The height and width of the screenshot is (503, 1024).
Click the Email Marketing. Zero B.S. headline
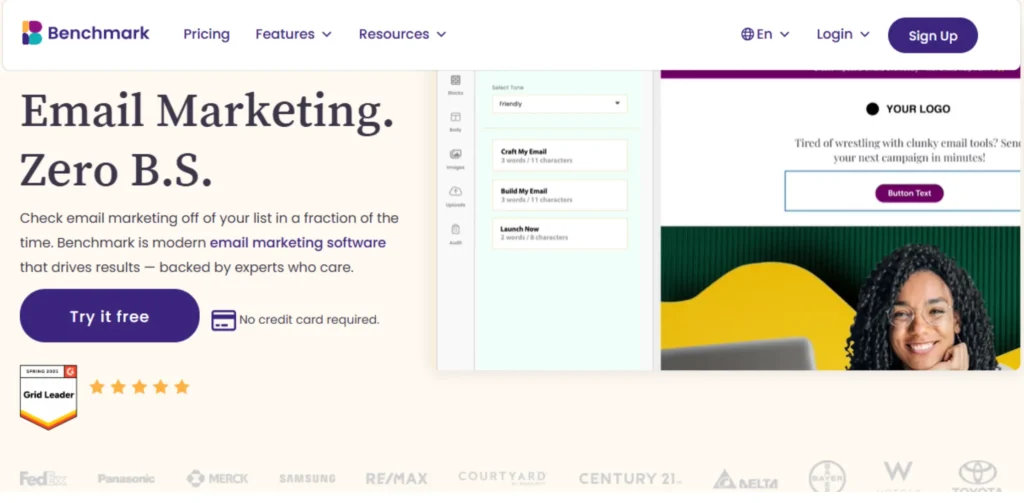(207, 140)
